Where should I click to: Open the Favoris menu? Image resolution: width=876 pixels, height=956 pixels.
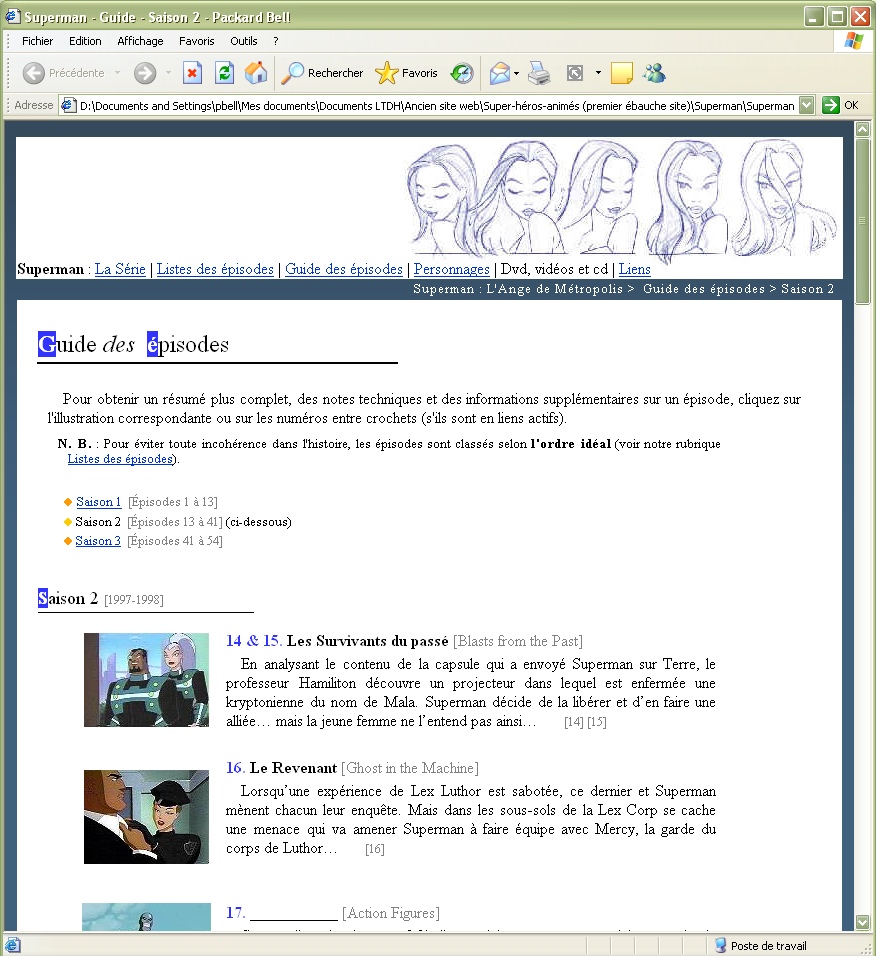(196, 41)
